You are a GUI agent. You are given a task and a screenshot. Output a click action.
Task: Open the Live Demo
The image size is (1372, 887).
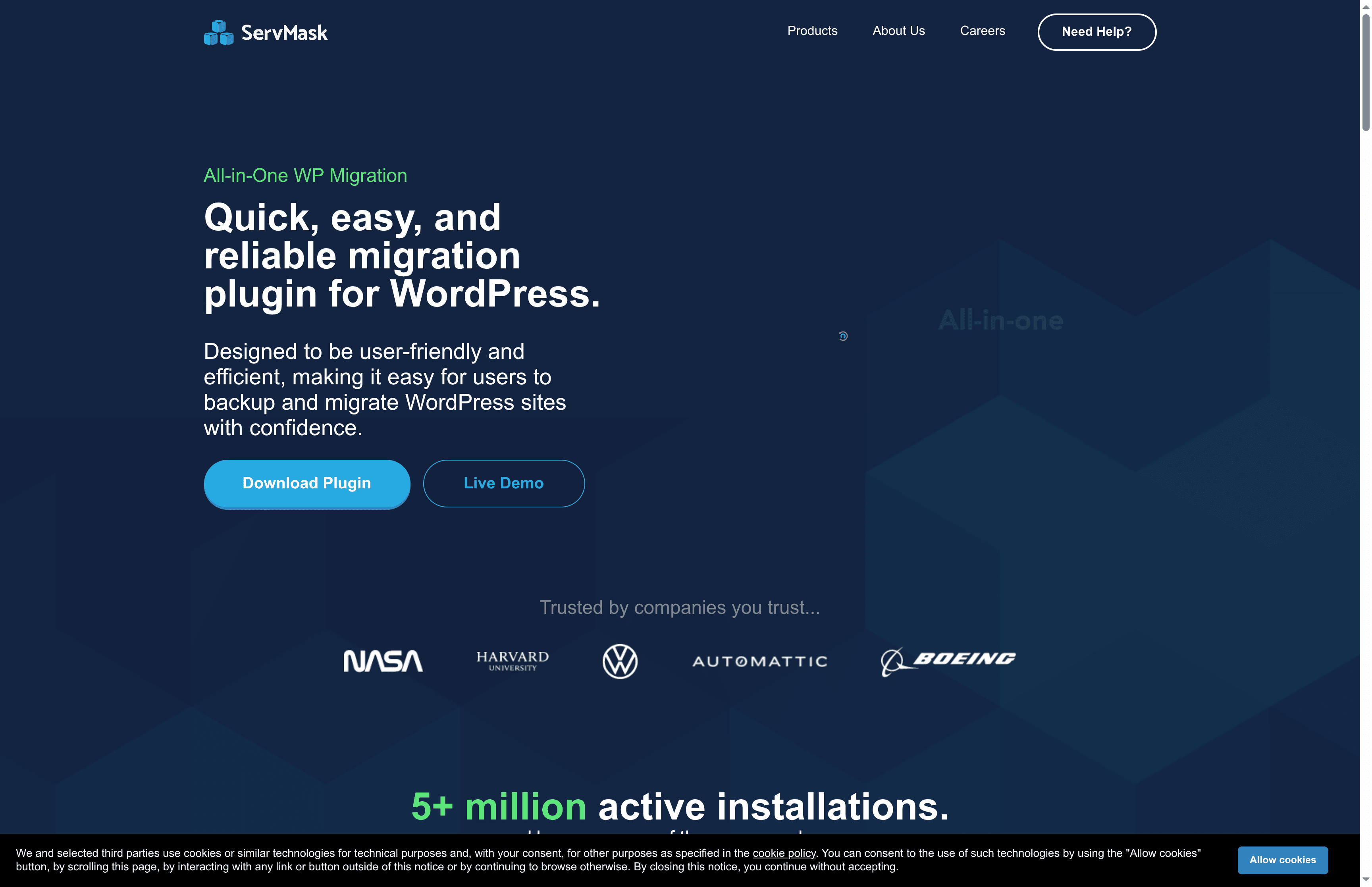coord(503,483)
